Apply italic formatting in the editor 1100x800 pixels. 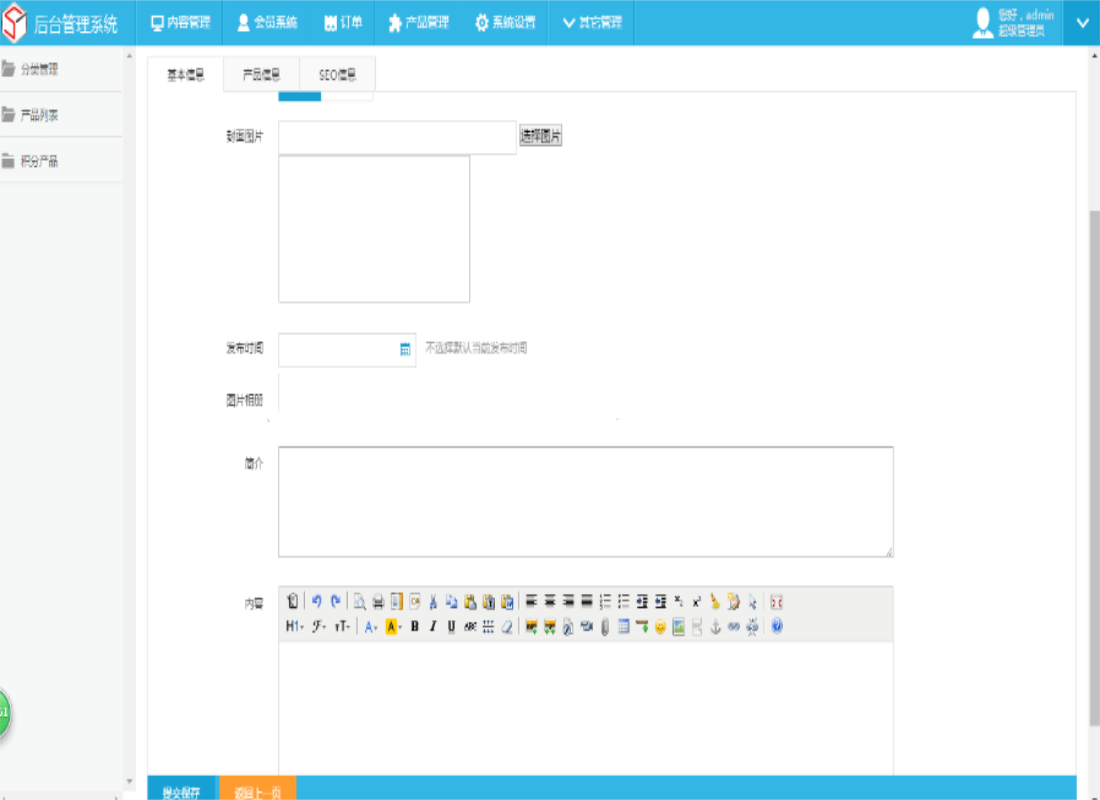tap(433, 627)
